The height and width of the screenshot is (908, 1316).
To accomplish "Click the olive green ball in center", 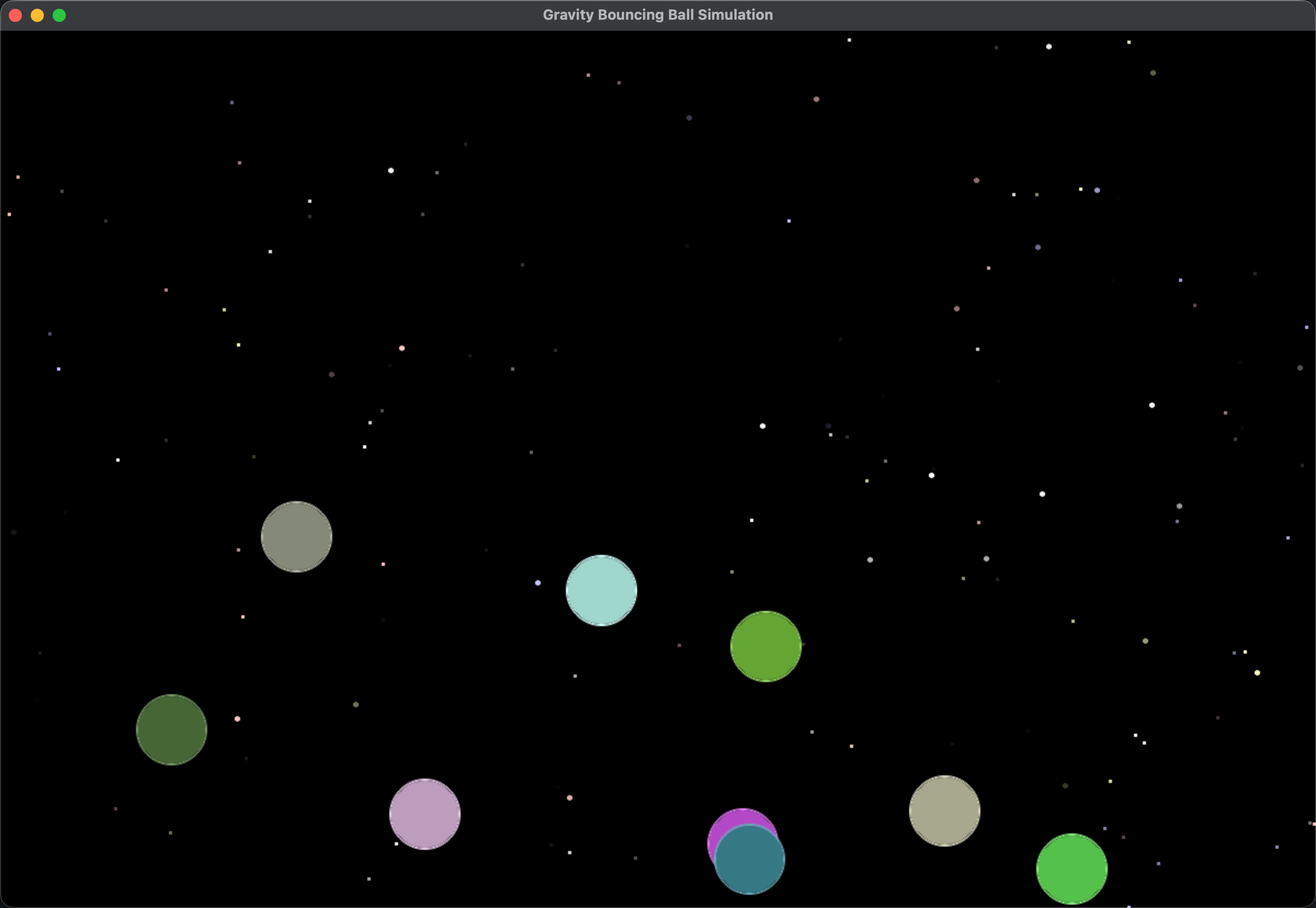I will 765,646.
